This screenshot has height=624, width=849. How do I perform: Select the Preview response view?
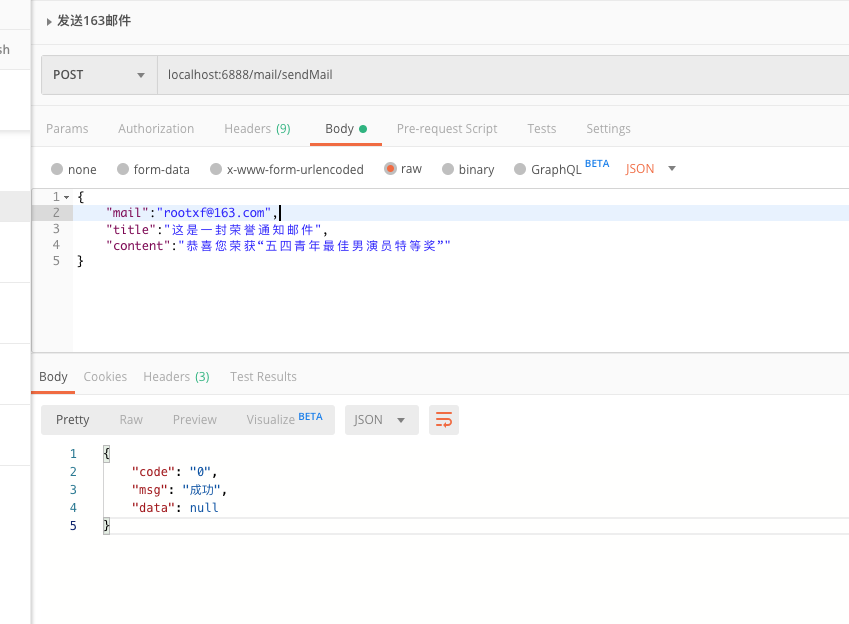(x=195, y=420)
